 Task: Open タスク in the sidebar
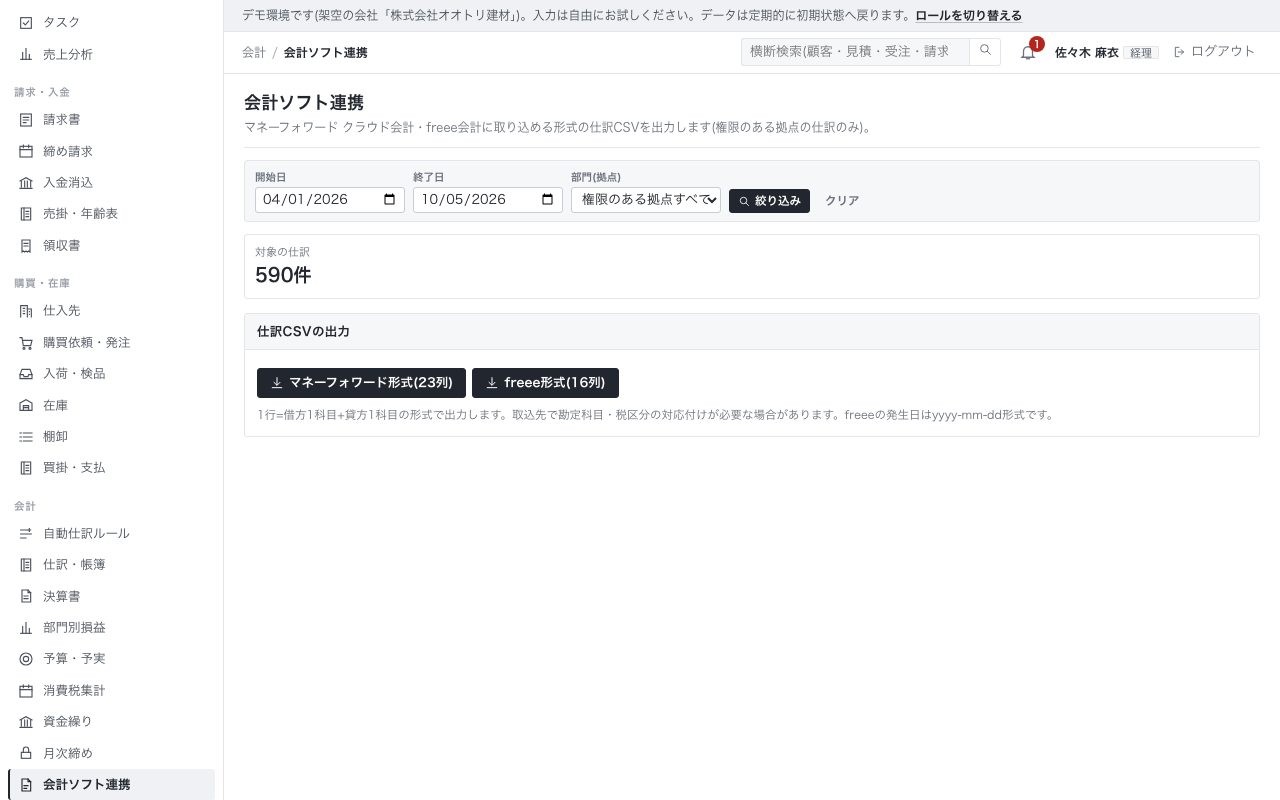pos(111,22)
